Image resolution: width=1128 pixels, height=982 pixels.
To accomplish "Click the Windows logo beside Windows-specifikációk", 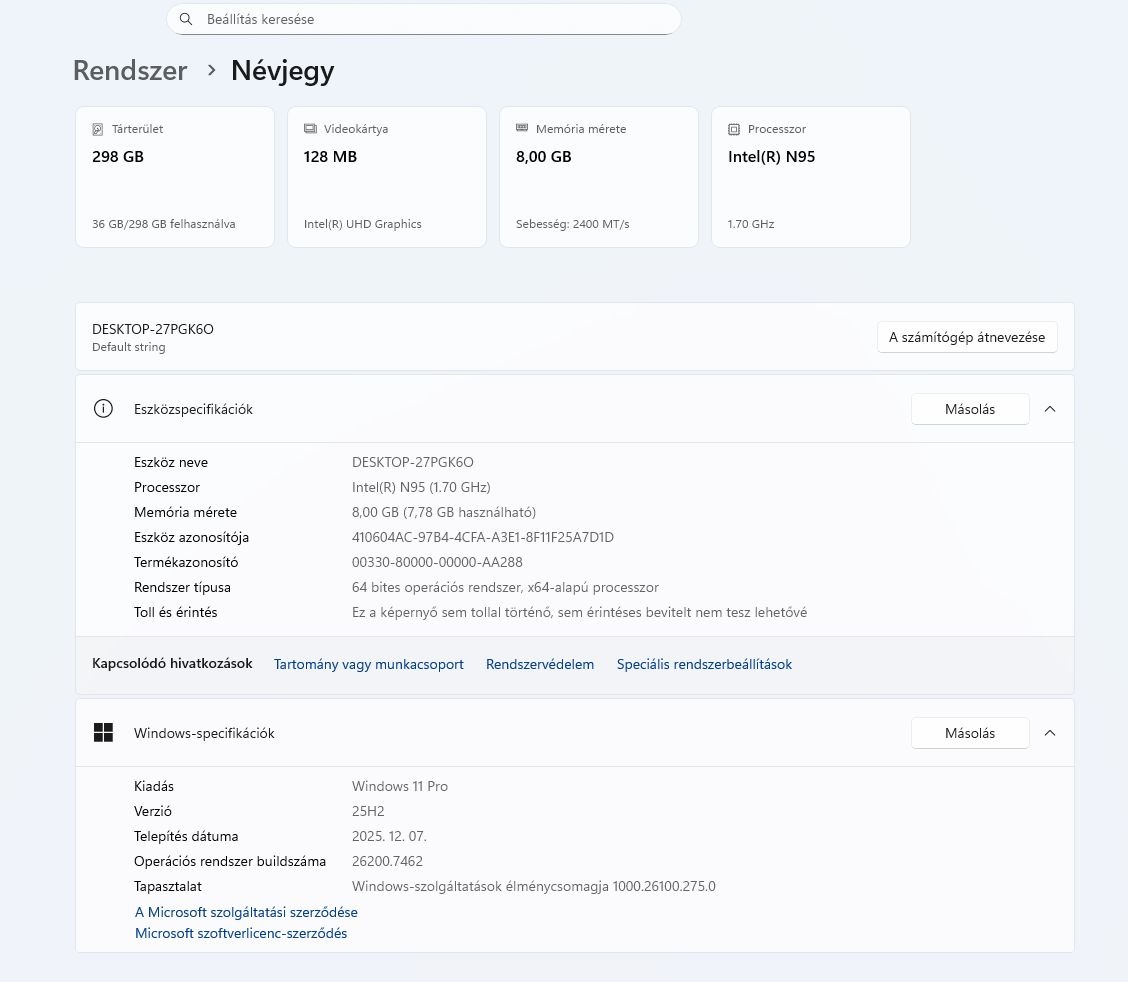I will click(x=103, y=733).
